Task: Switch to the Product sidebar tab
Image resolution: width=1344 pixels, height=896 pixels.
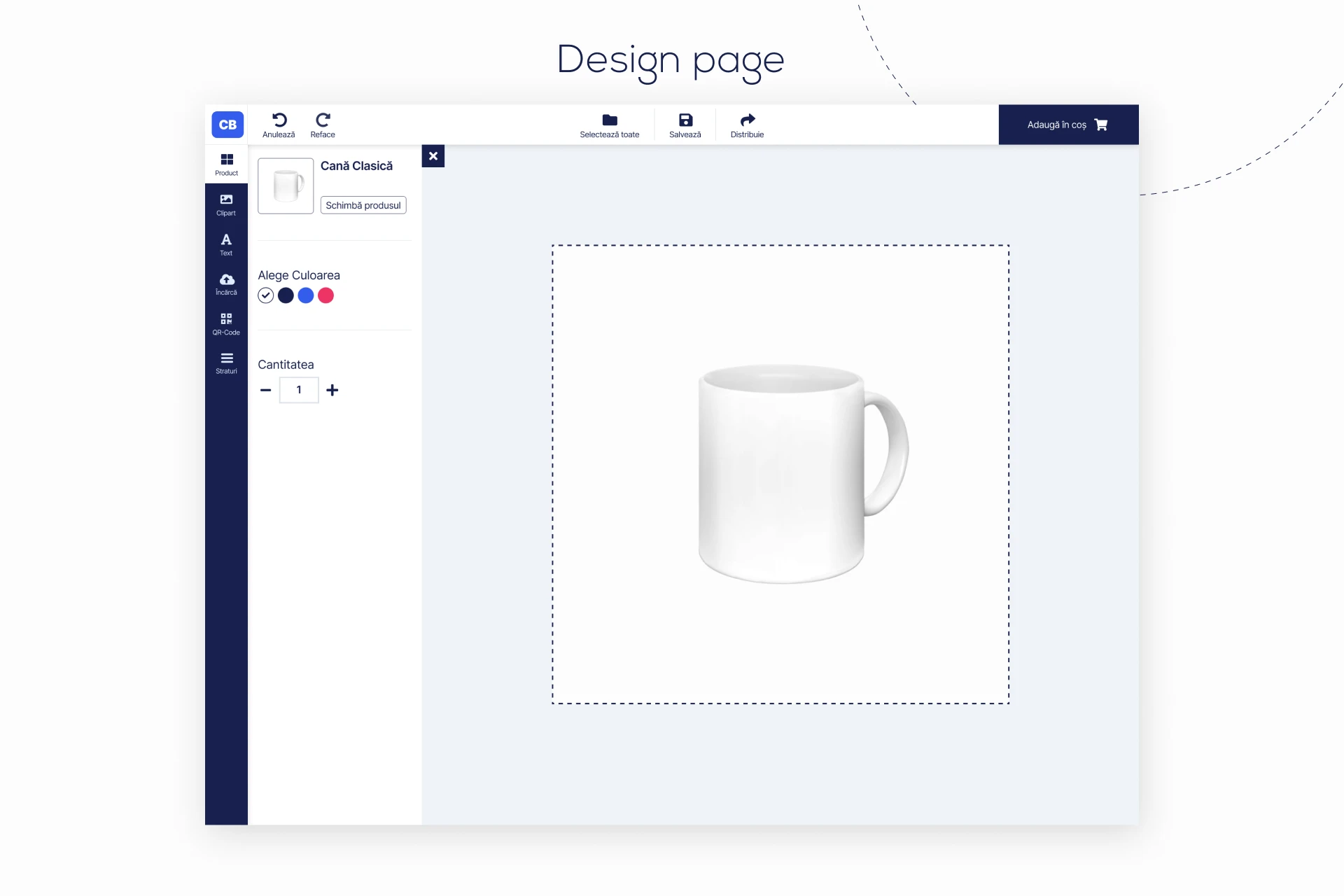Action: [x=226, y=164]
